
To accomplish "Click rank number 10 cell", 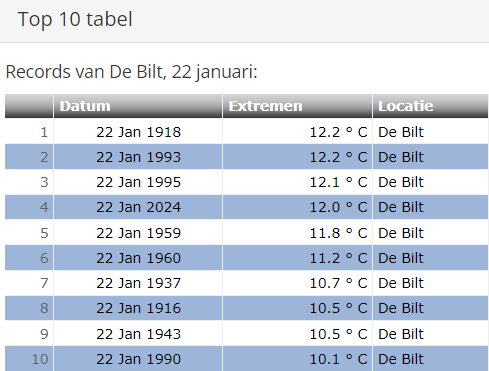I will 29,359.
